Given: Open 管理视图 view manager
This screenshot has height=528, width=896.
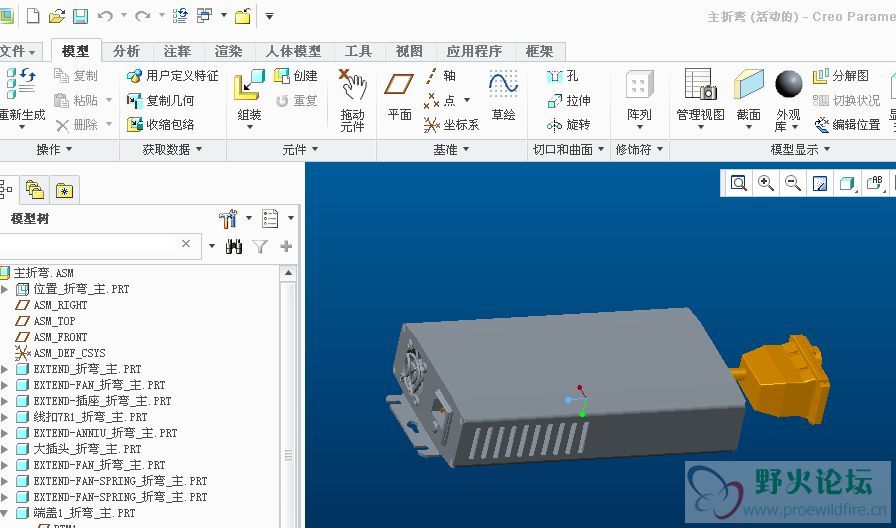Looking at the screenshot, I should coord(701,99).
